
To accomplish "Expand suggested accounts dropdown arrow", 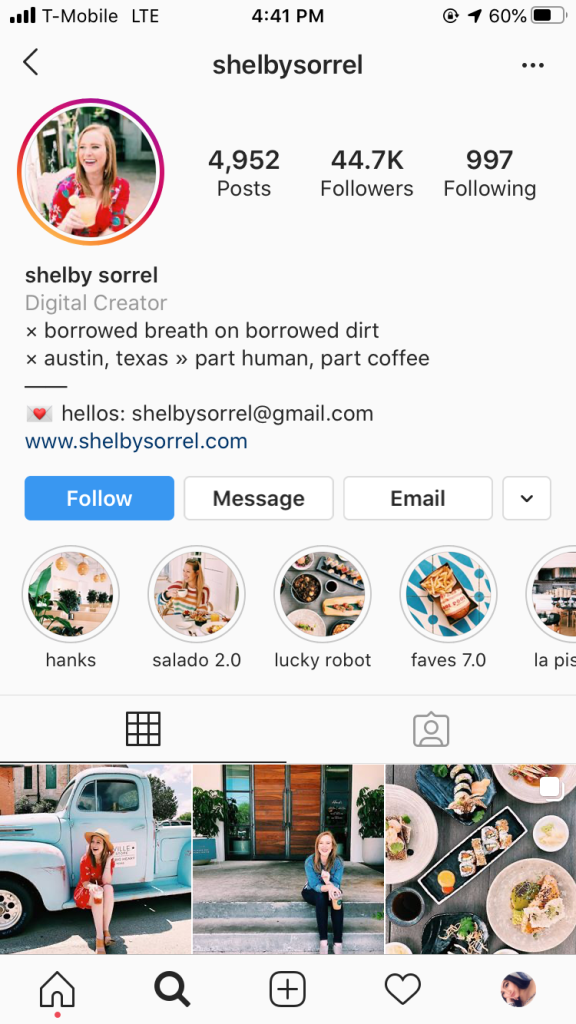I will click(527, 498).
